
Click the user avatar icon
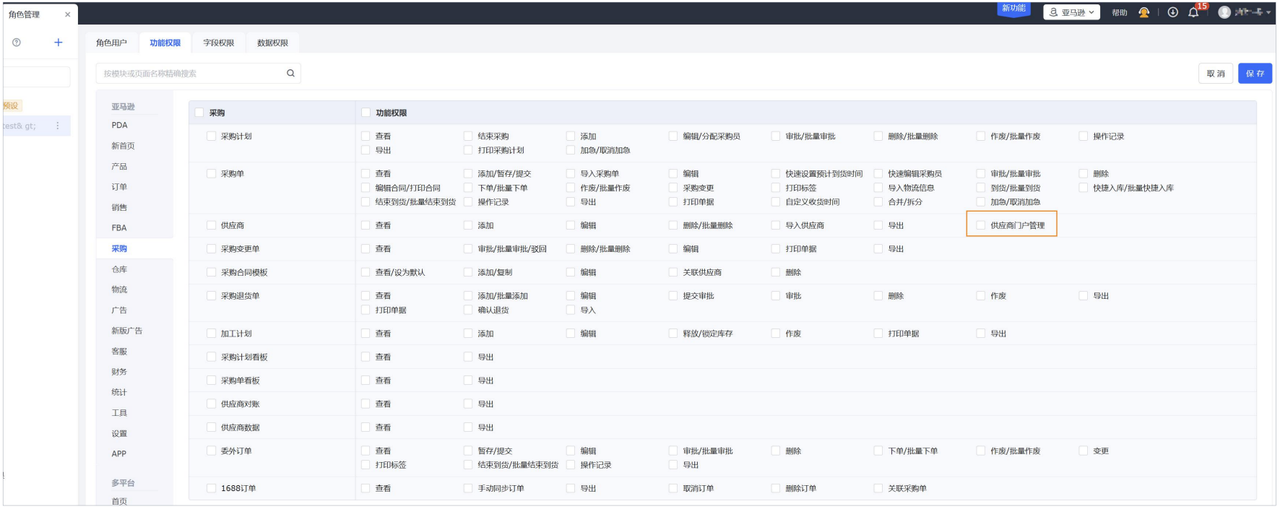[1224, 13]
